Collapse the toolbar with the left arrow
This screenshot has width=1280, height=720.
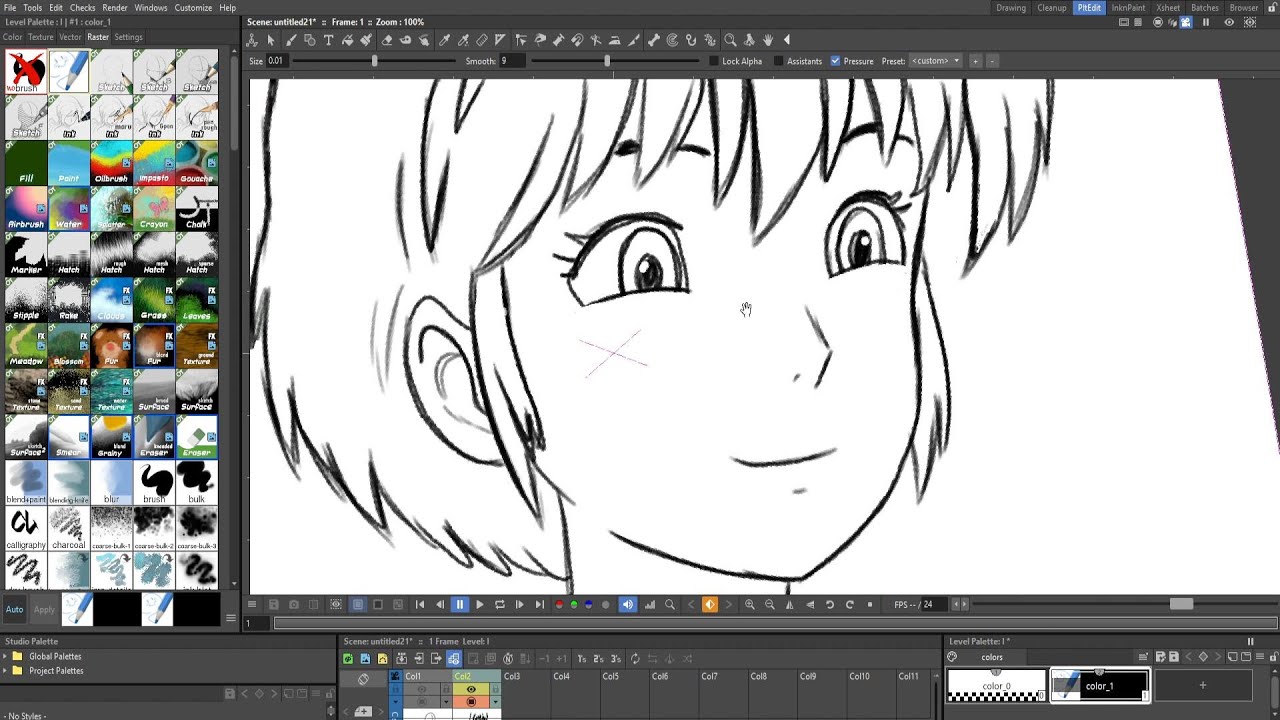coord(787,40)
